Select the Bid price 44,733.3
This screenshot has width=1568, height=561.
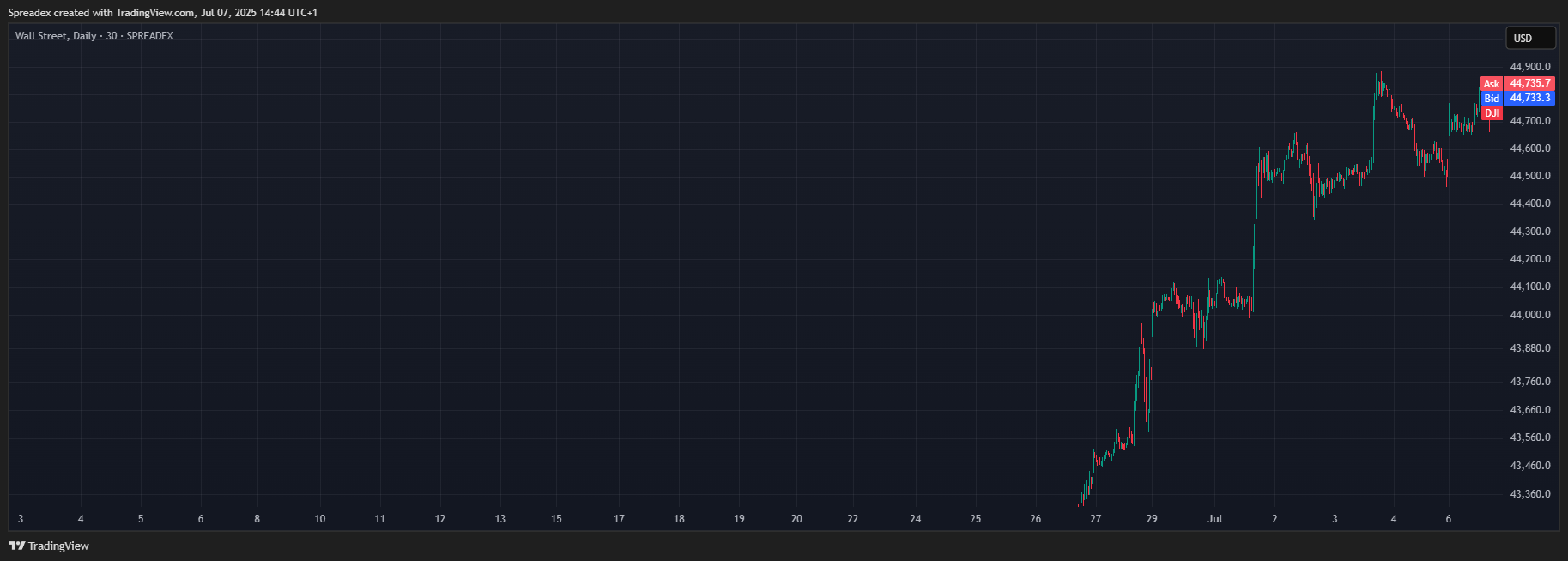[1530, 99]
